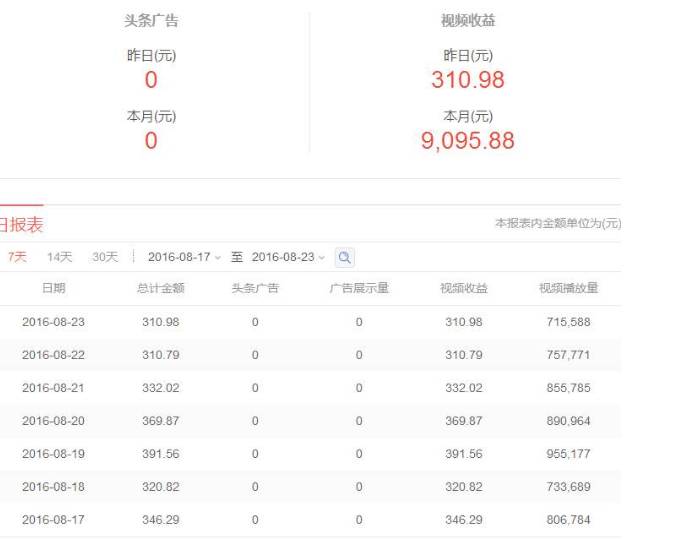This screenshot has height=539, width=691.
Task: Click the magnifier search icon button
Action: pyautogui.click(x=345, y=257)
